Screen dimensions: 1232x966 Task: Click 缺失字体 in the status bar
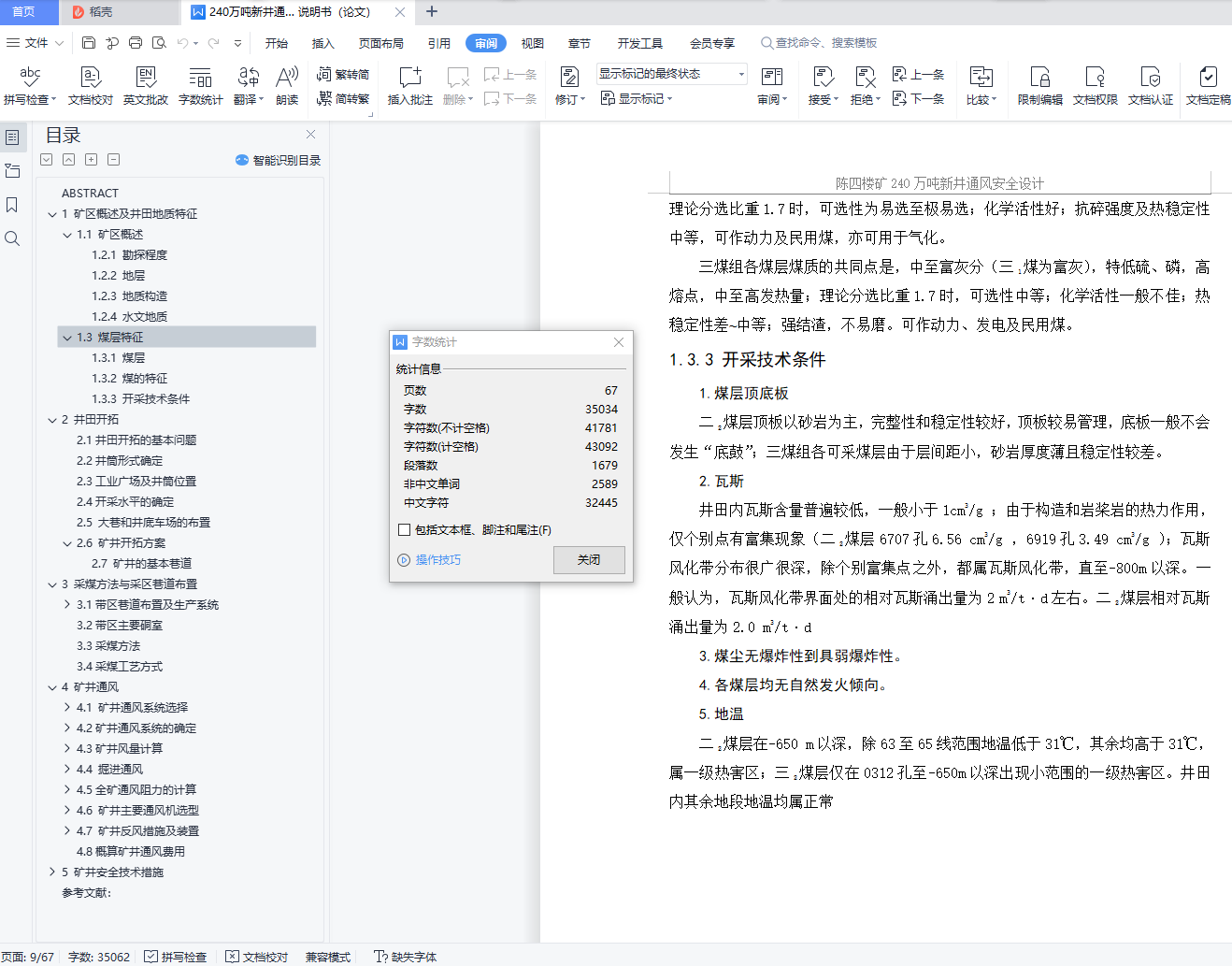click(x=406, y=957)
